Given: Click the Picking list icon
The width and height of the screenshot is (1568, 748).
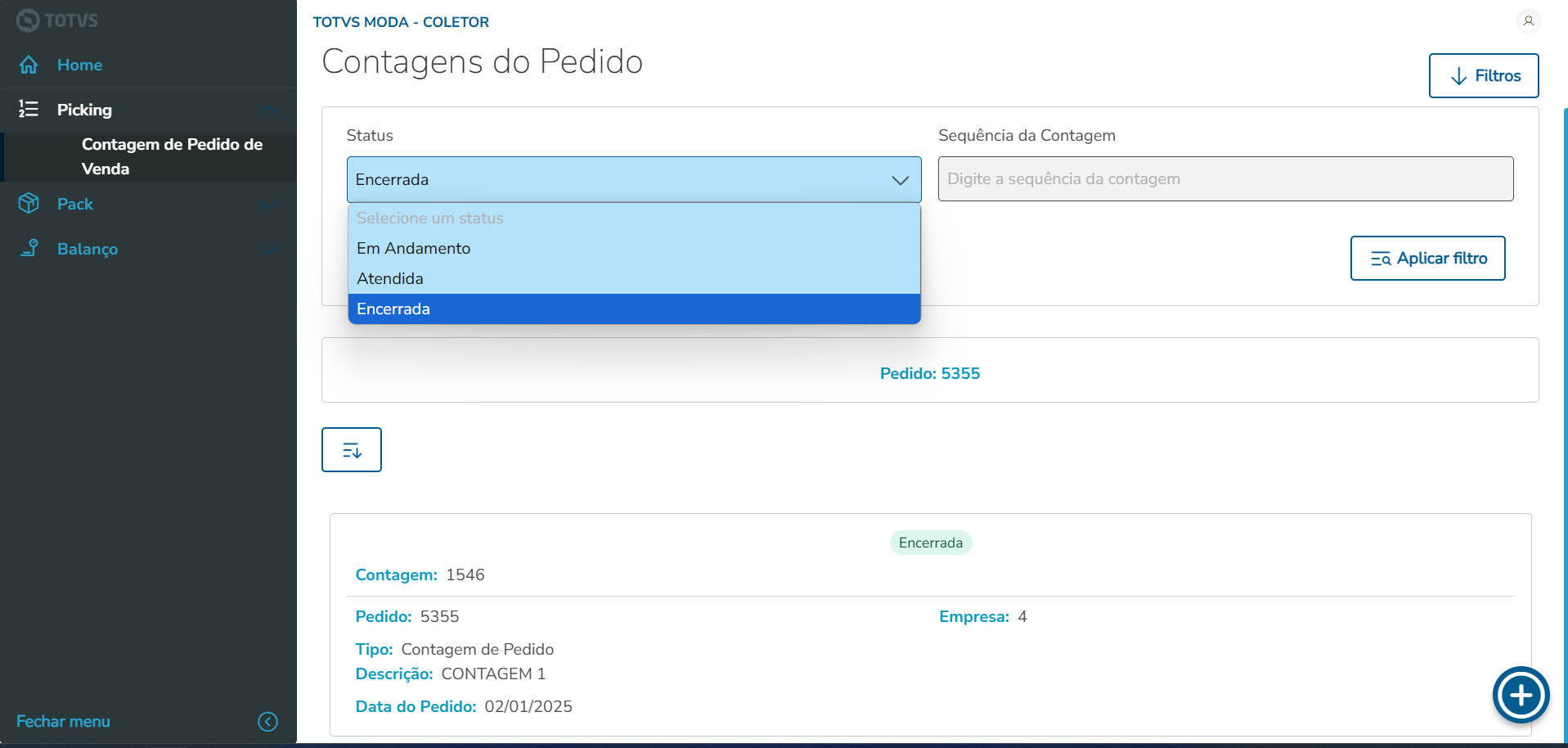Looking at the screenshot, I should [29, 109].
